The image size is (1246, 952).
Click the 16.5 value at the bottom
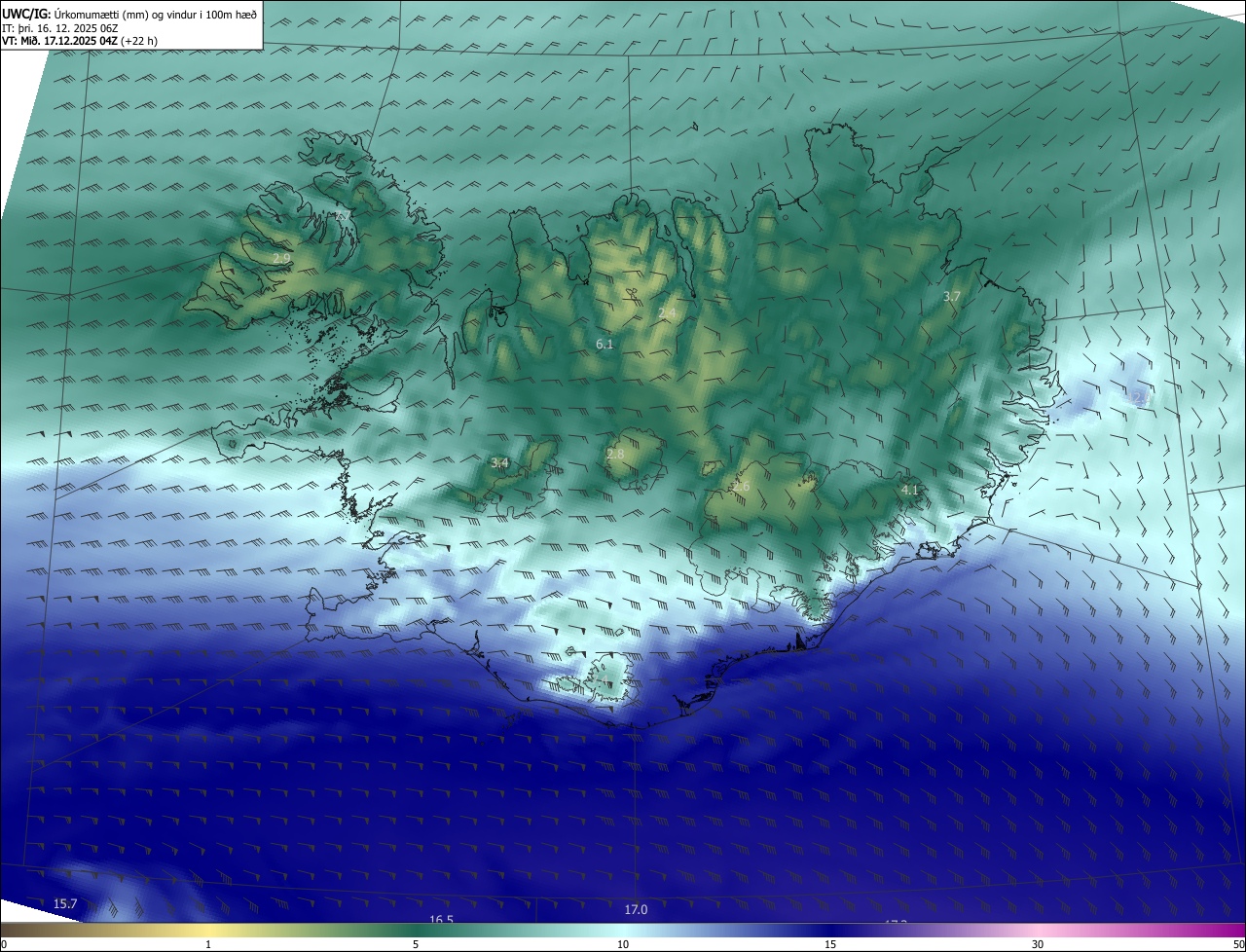point(441,919)
